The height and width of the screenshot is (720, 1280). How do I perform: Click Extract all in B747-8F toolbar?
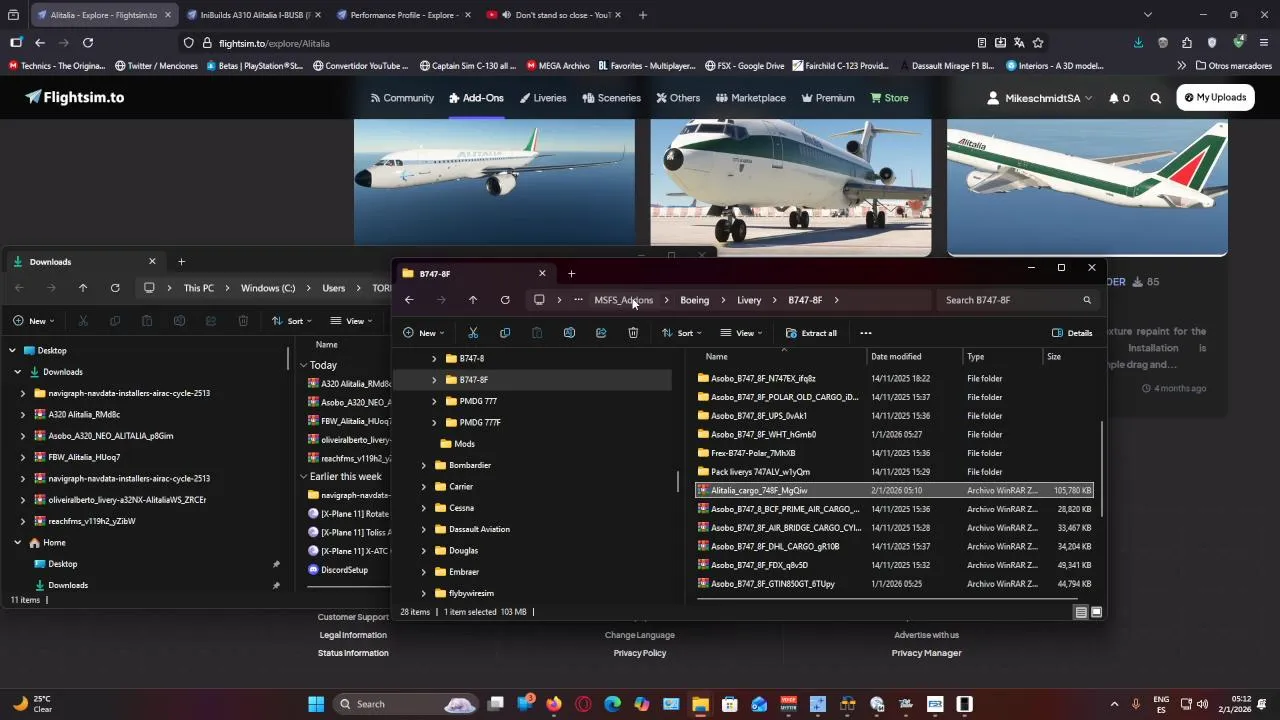811,333
